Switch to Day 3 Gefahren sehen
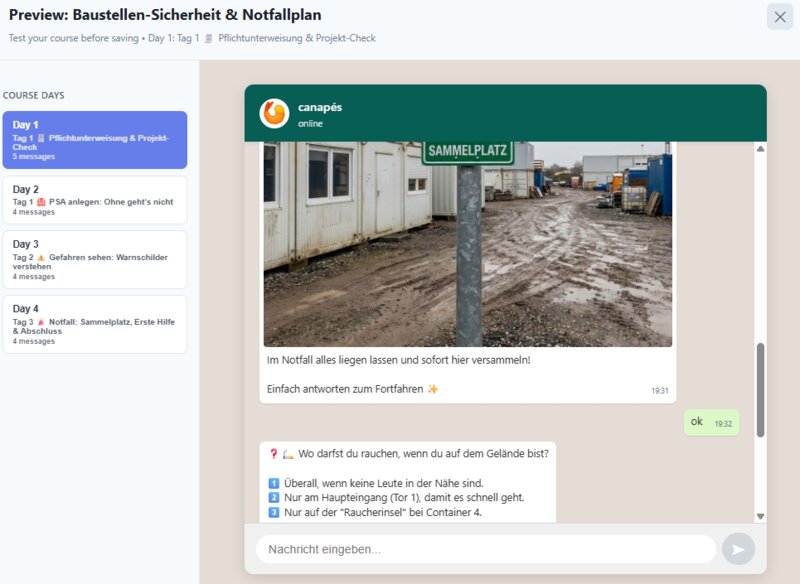Image resolution: width=800 pixels, height=584 pixels. 94,259
